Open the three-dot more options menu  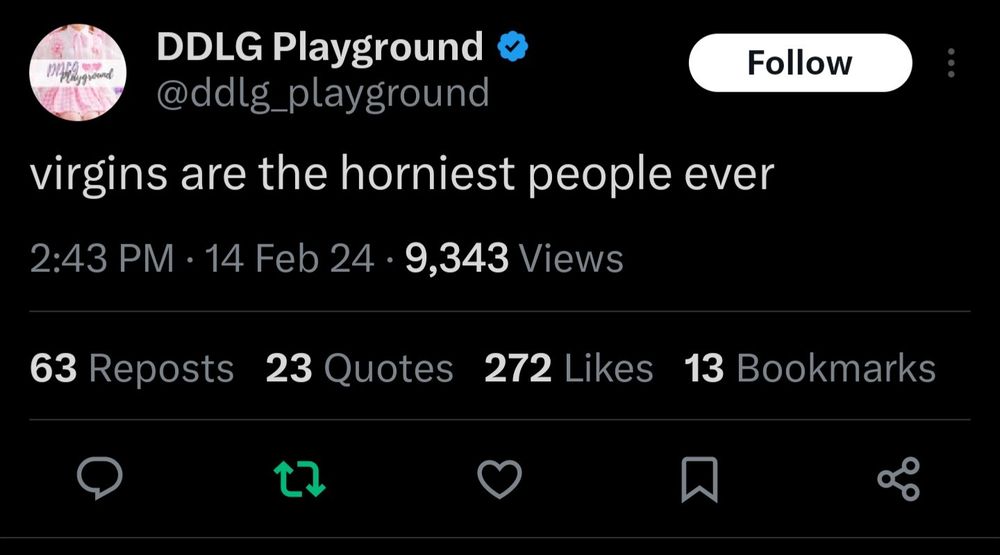(951, 63)
